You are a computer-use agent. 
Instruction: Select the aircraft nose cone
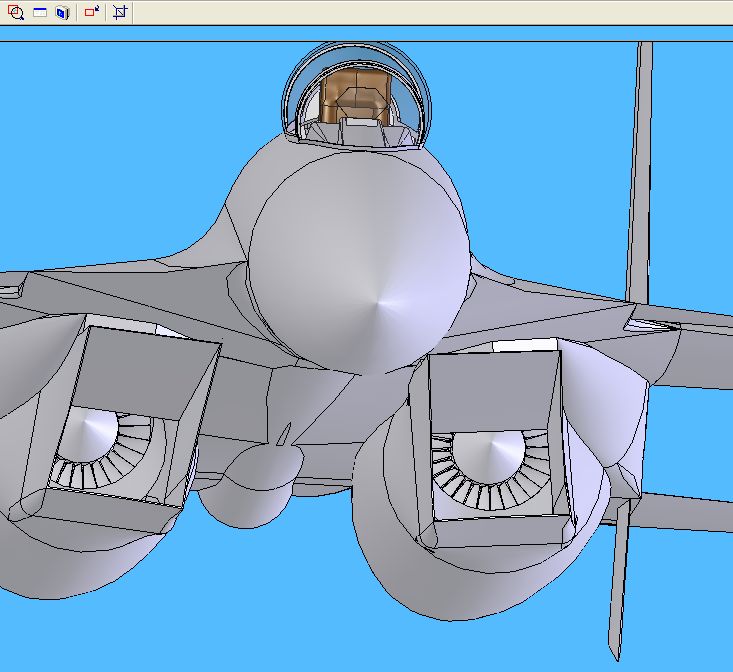point(359,265)
